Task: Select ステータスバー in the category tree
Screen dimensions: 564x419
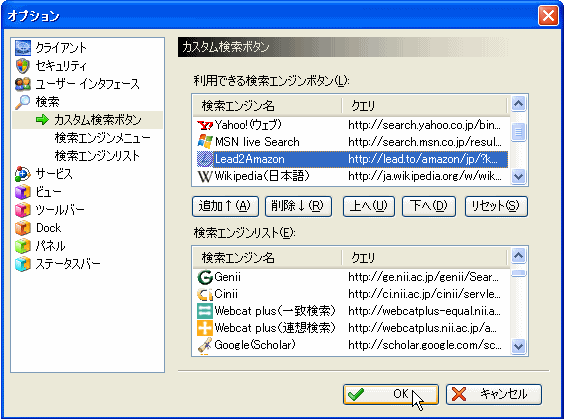Action: tap(68, 264)
